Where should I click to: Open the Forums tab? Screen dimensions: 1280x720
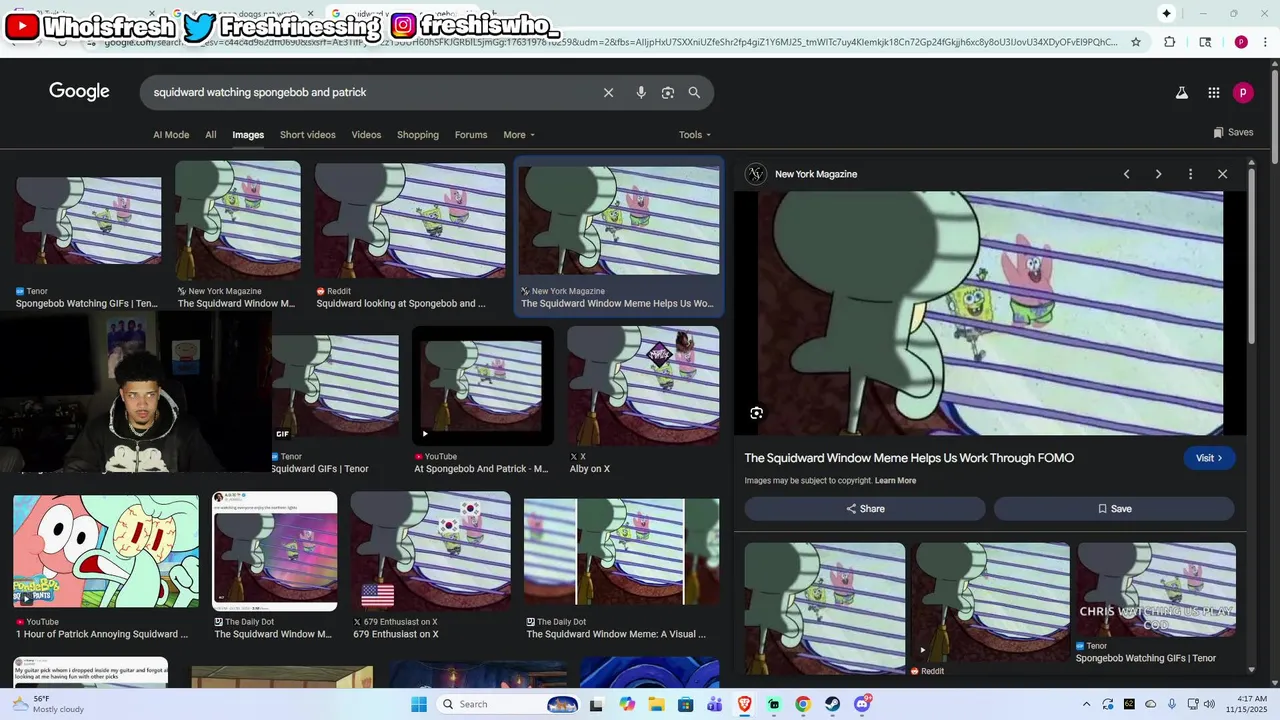click(471, 135)
